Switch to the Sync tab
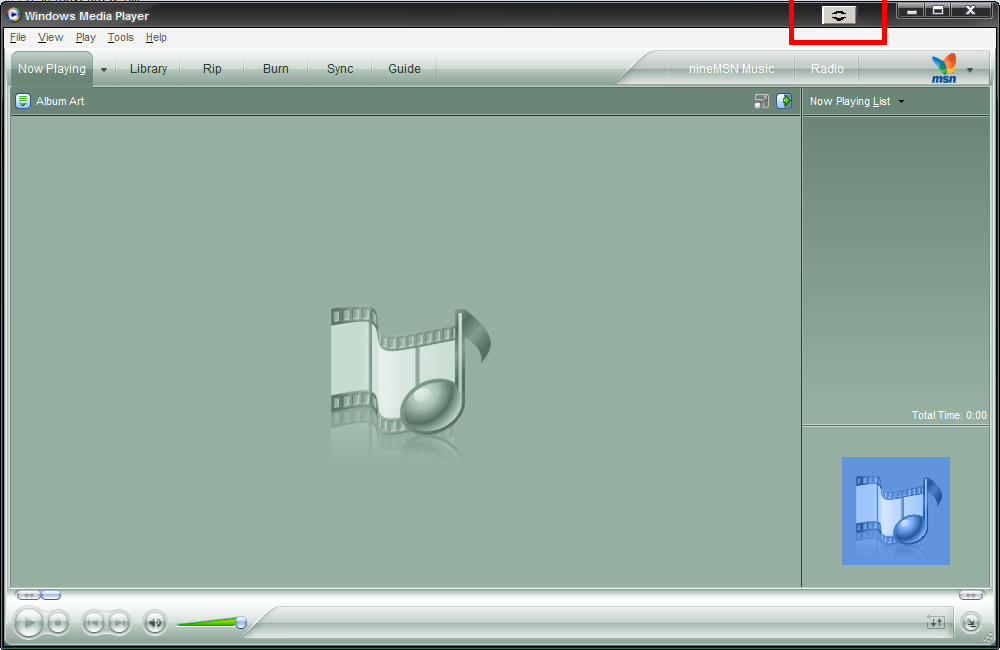This screenshot has width=1000, height=650. 340,68
